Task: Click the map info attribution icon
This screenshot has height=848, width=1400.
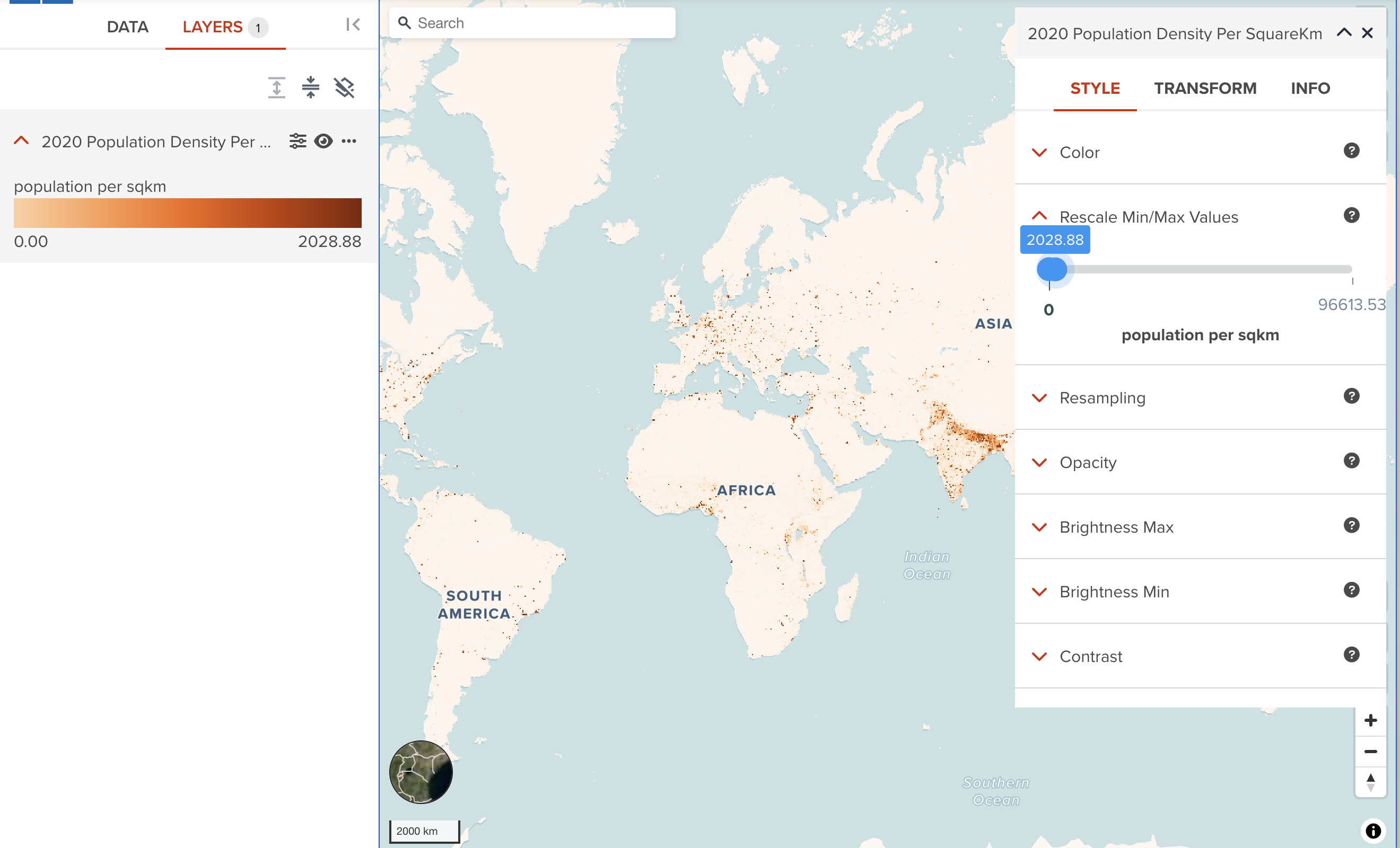Action: pyautogui.click(x=1373, y=831)
